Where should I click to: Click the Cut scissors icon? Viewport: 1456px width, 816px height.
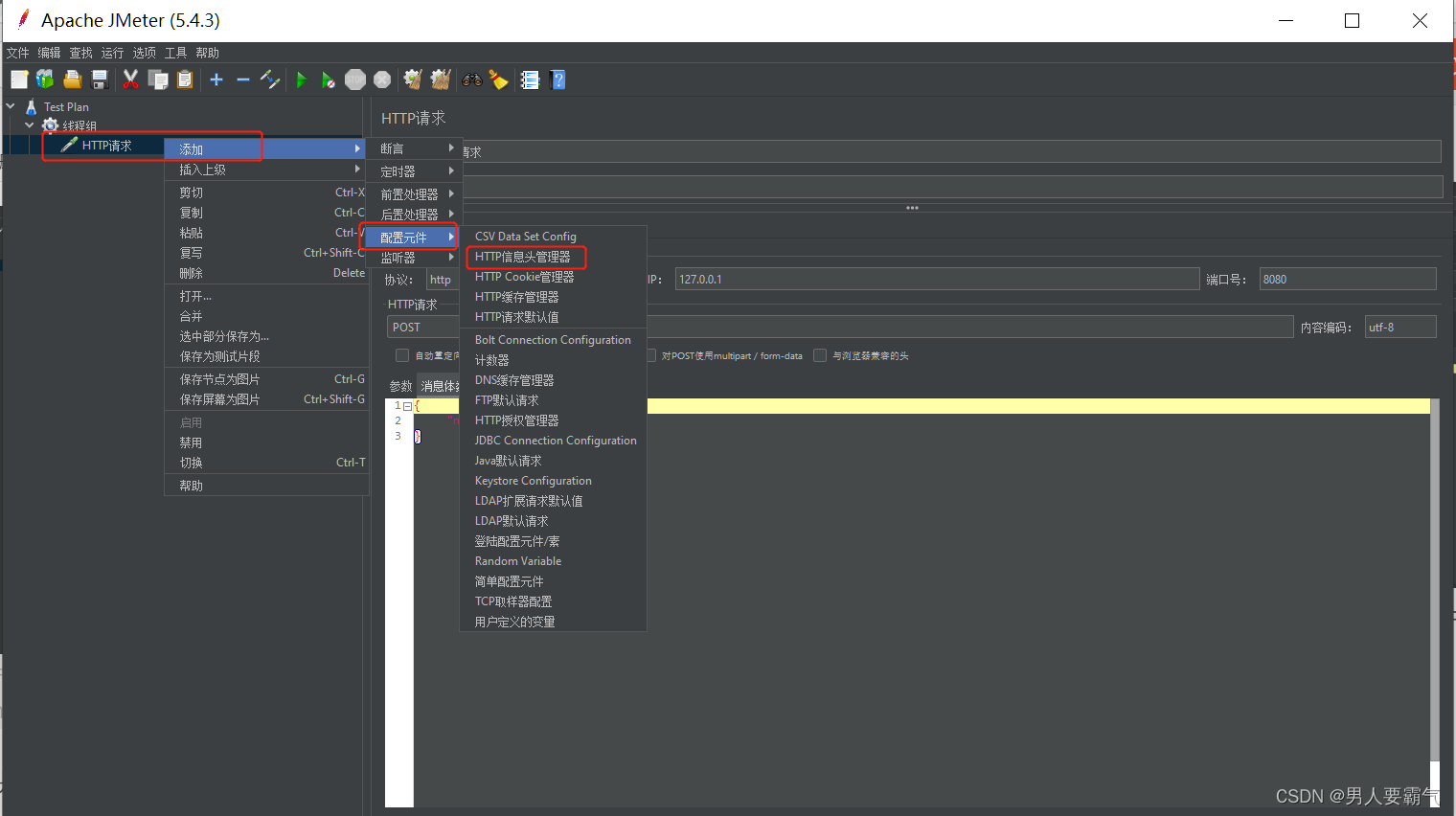(x=131, y=79)
